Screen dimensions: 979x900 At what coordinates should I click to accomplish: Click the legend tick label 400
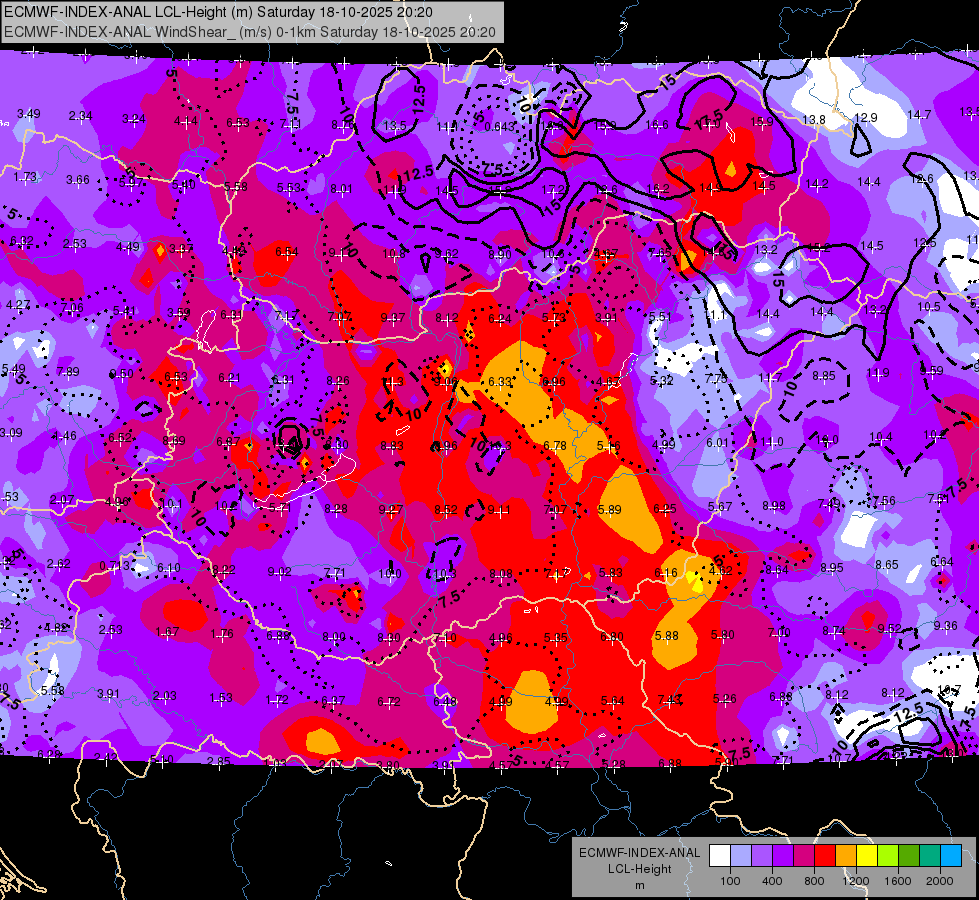click(772, 881)
